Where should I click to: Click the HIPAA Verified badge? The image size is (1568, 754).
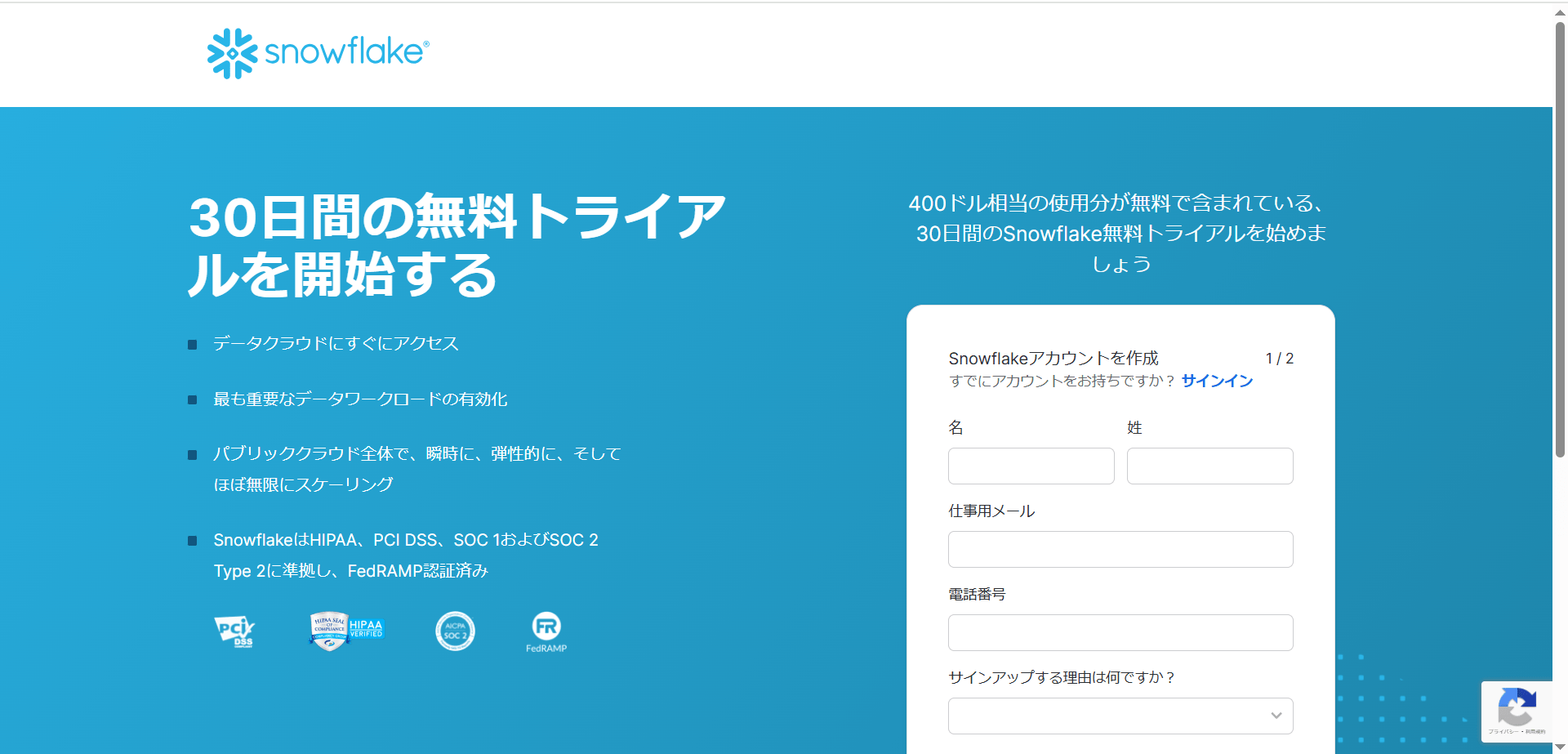pyautogui.click(x=345, y=631)
